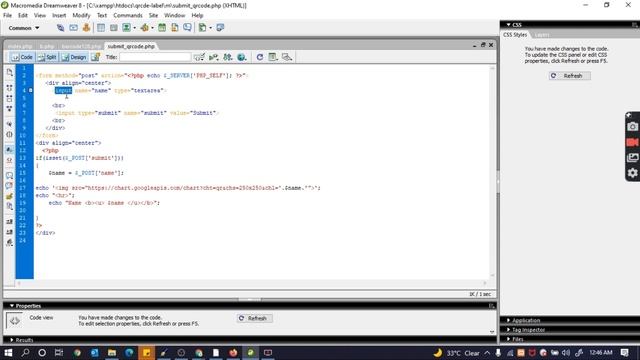Click Preview in Browser globe icon
The width and height of the screenshot is (640, 360).
click(242, 57)
